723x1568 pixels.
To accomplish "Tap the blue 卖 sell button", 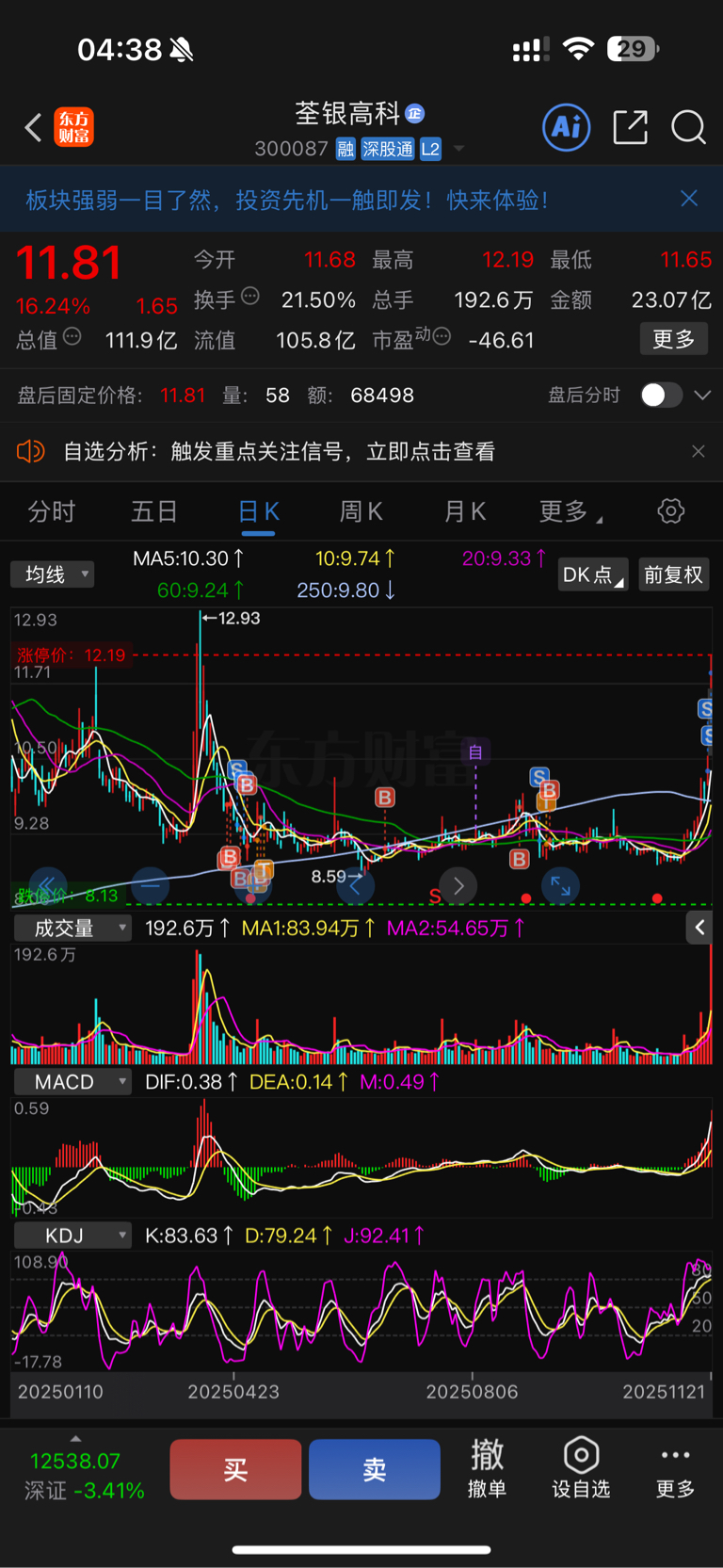I will (375, 1469).
